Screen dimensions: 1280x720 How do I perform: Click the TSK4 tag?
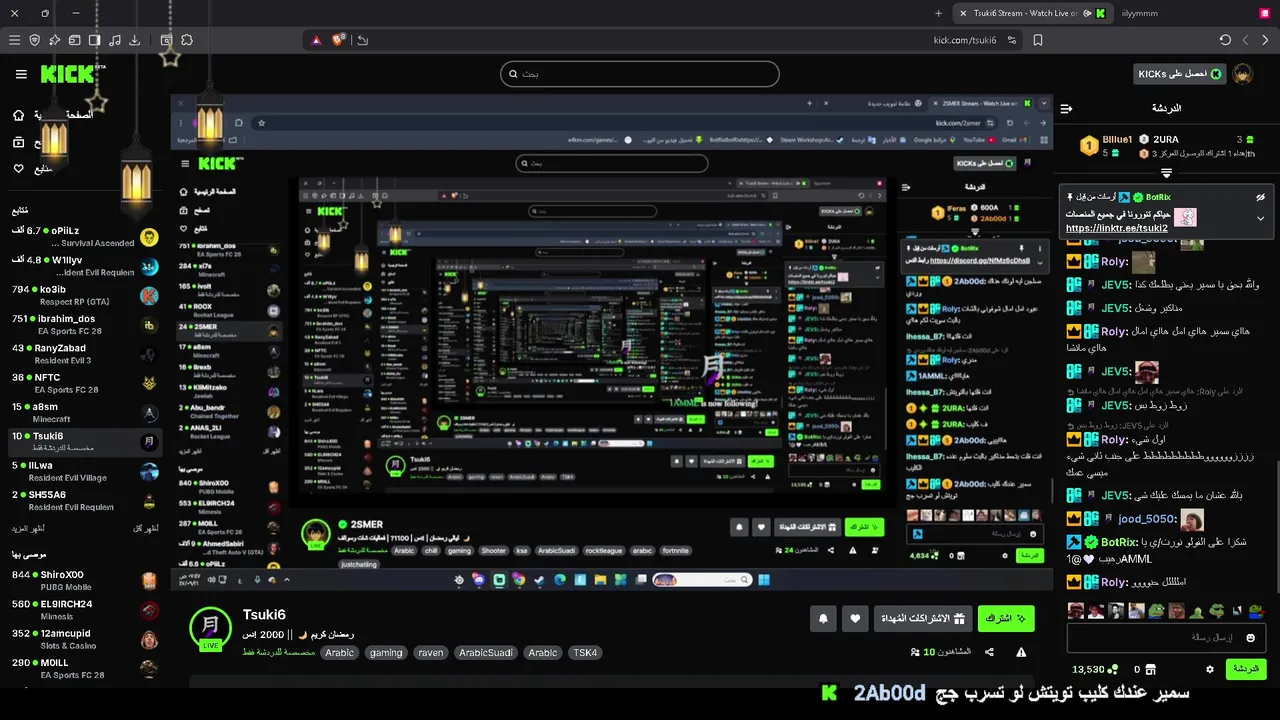[x=585, y=653]
